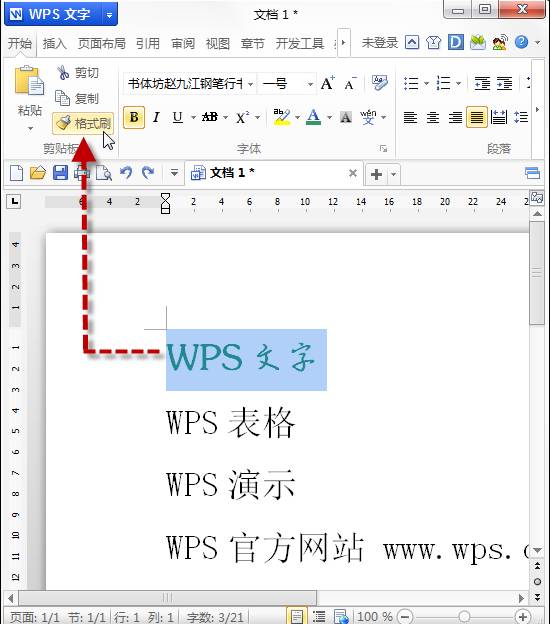
Task: Click the Format Painter (格式刷) button
Action: click(83, 123)
